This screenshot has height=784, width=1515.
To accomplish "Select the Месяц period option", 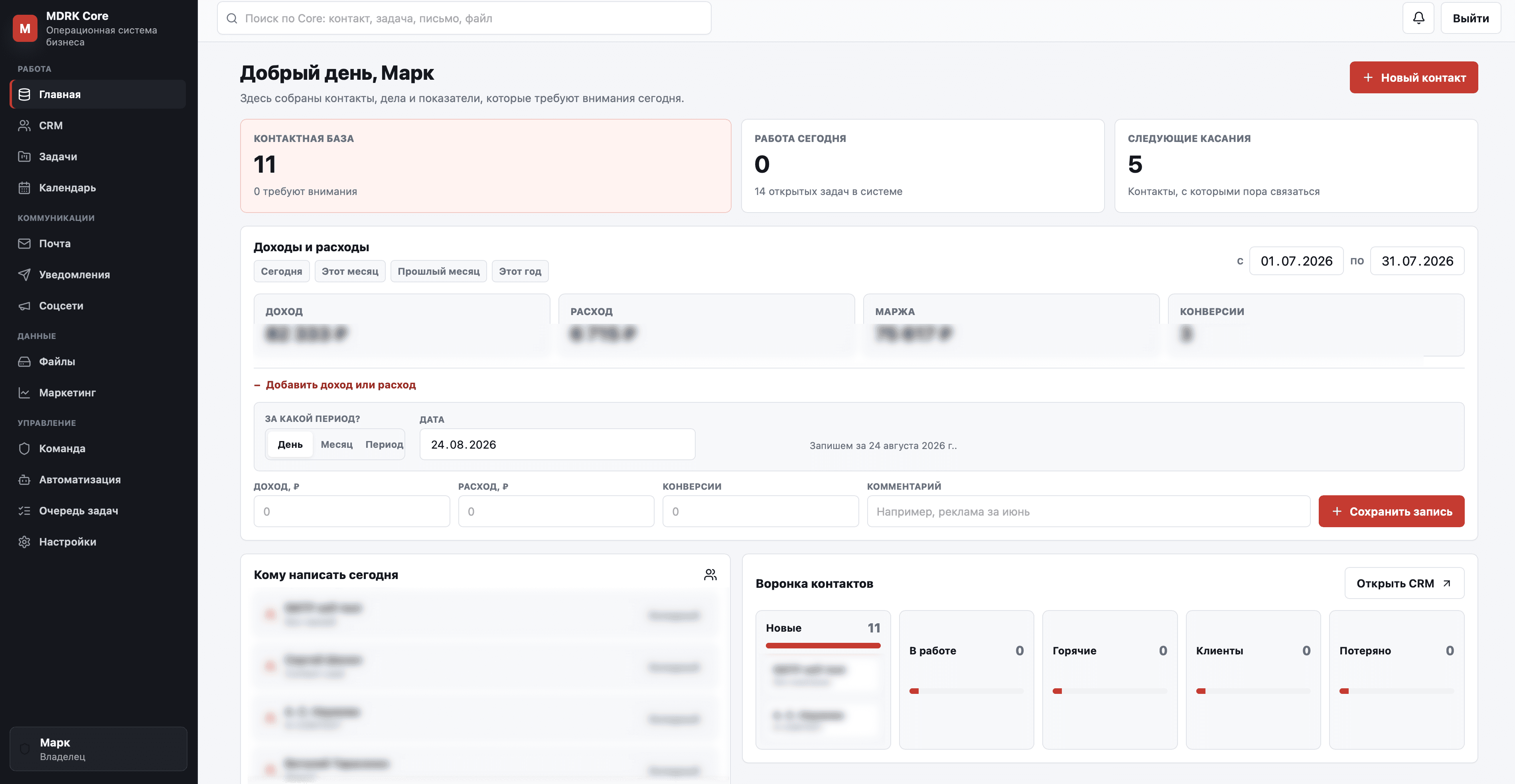I will click(336, 445).
